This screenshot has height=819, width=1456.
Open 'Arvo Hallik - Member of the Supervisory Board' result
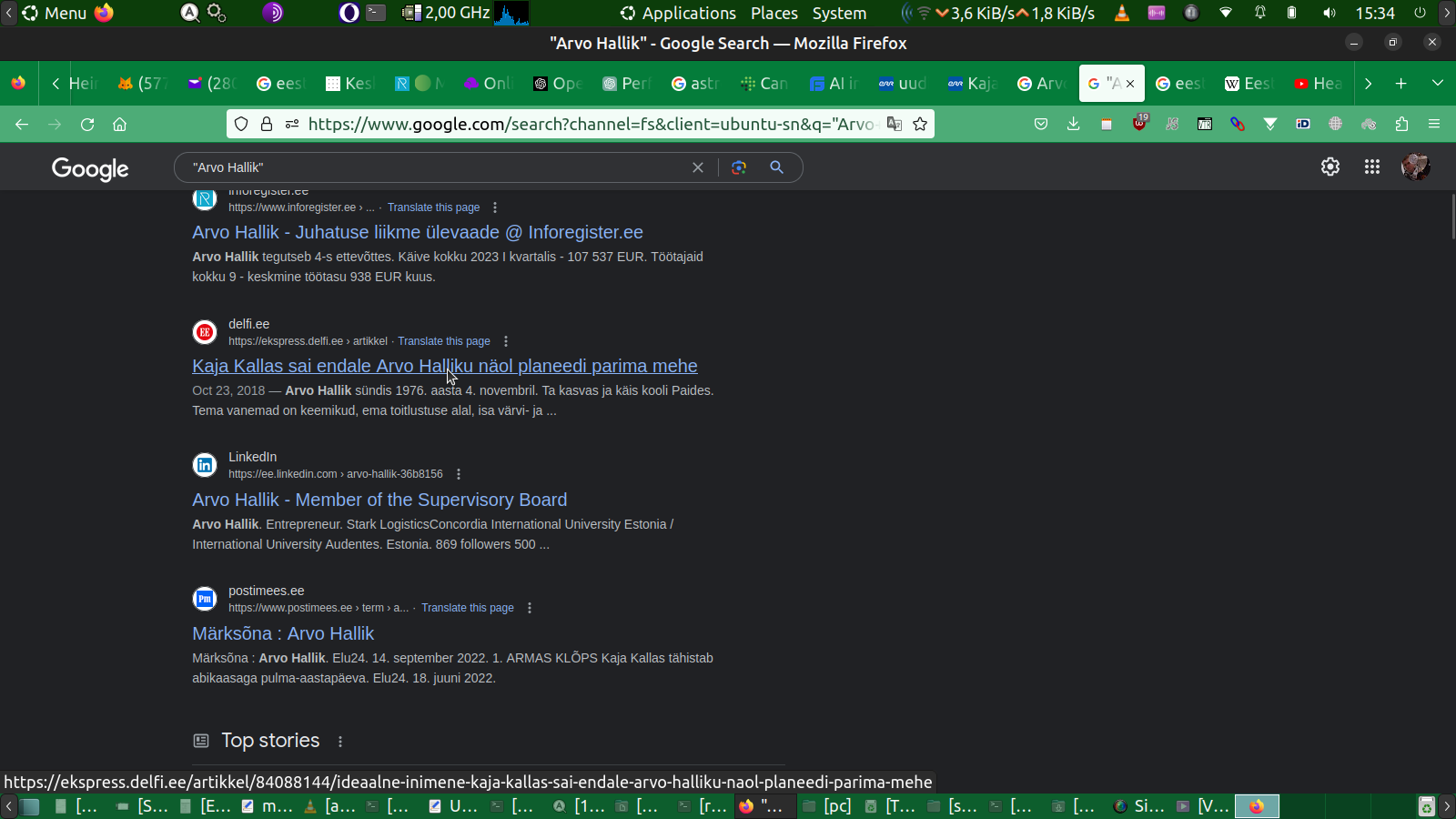click(379, 500)
